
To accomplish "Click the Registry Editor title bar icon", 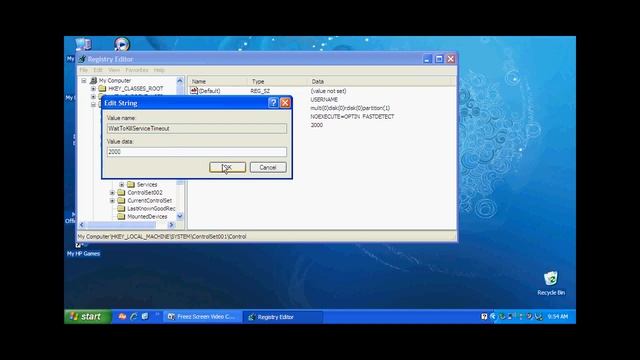I will [82, 59].
